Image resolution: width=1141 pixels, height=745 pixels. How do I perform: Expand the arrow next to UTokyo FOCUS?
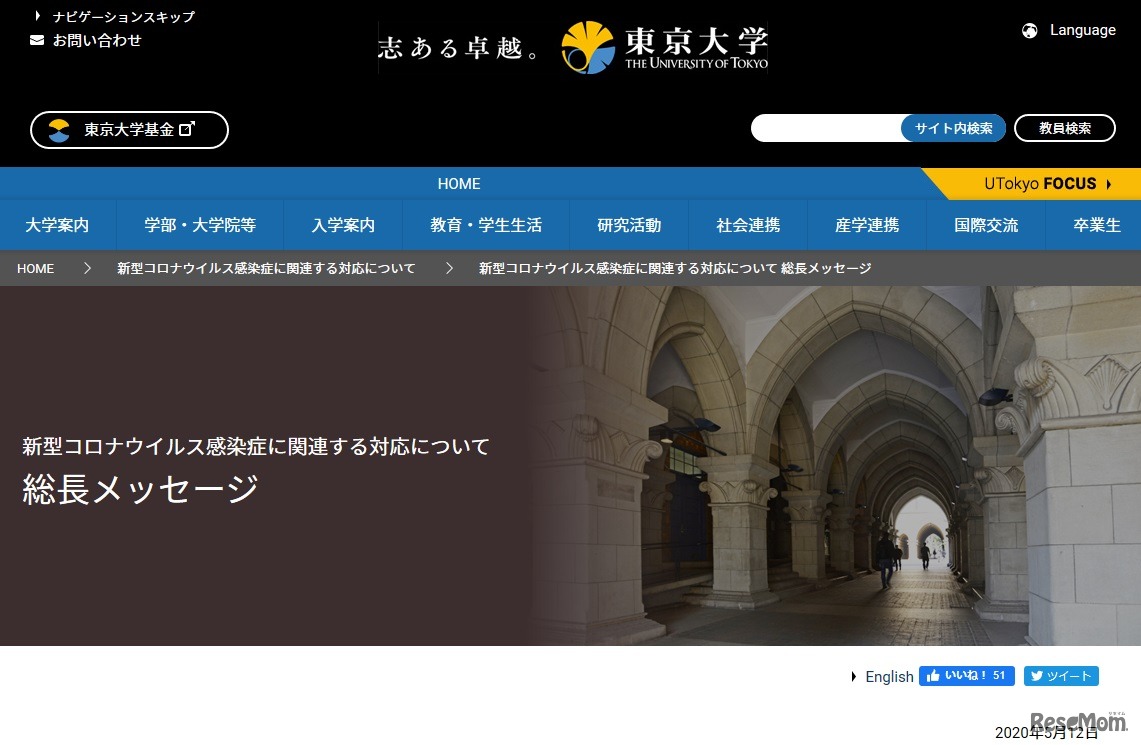[x=1109, y=184]
